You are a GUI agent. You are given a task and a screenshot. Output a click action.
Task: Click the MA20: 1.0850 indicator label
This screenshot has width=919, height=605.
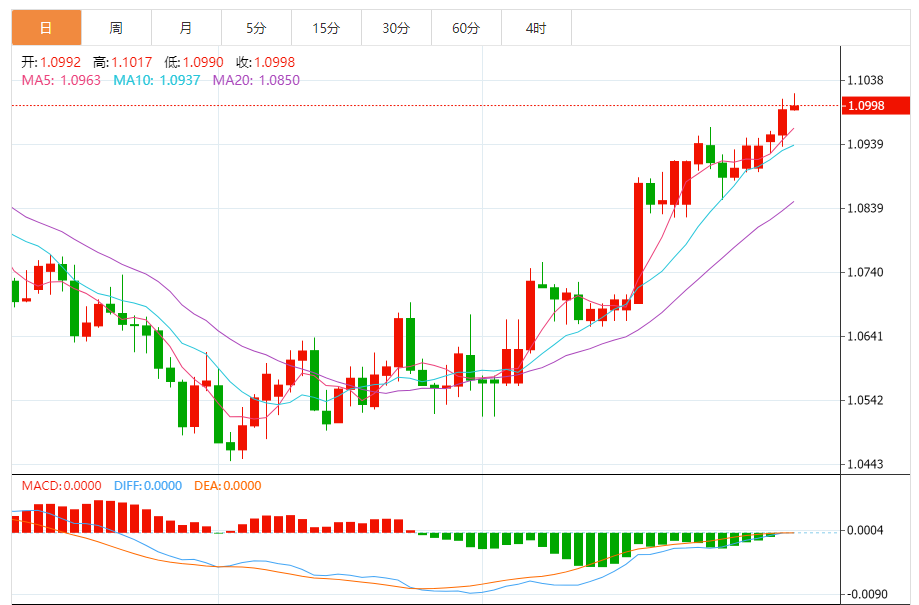pyautogui.click(x=256, y=80)
